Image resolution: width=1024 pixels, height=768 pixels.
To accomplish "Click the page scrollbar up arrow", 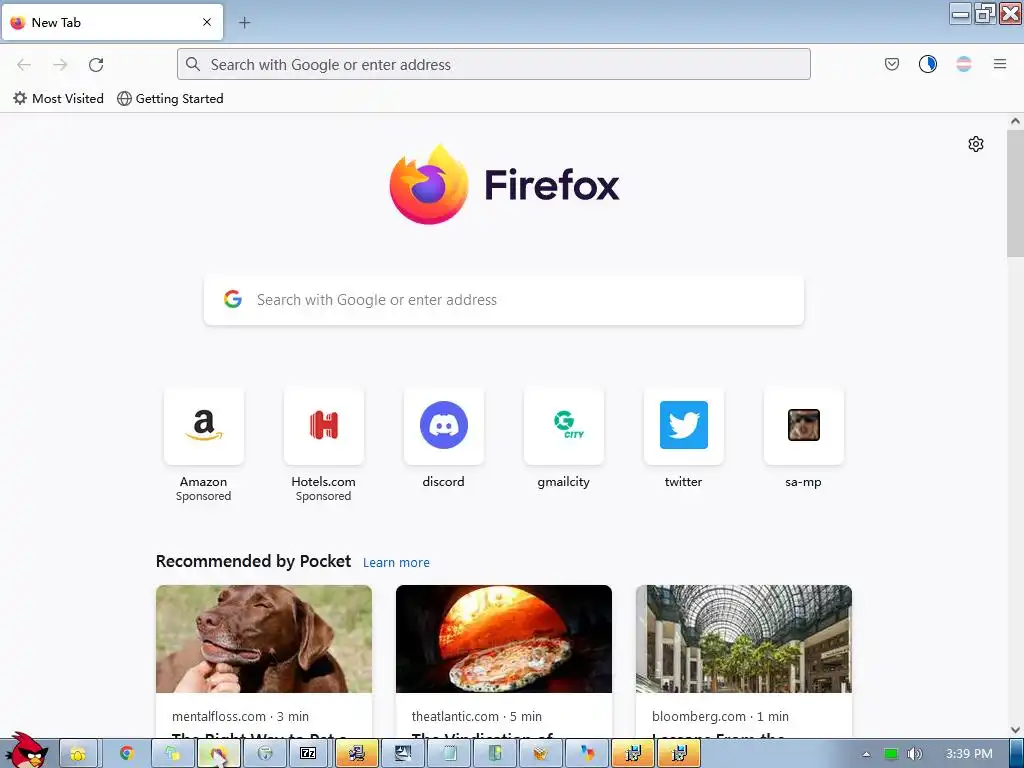I will [x=1015, y=121].
